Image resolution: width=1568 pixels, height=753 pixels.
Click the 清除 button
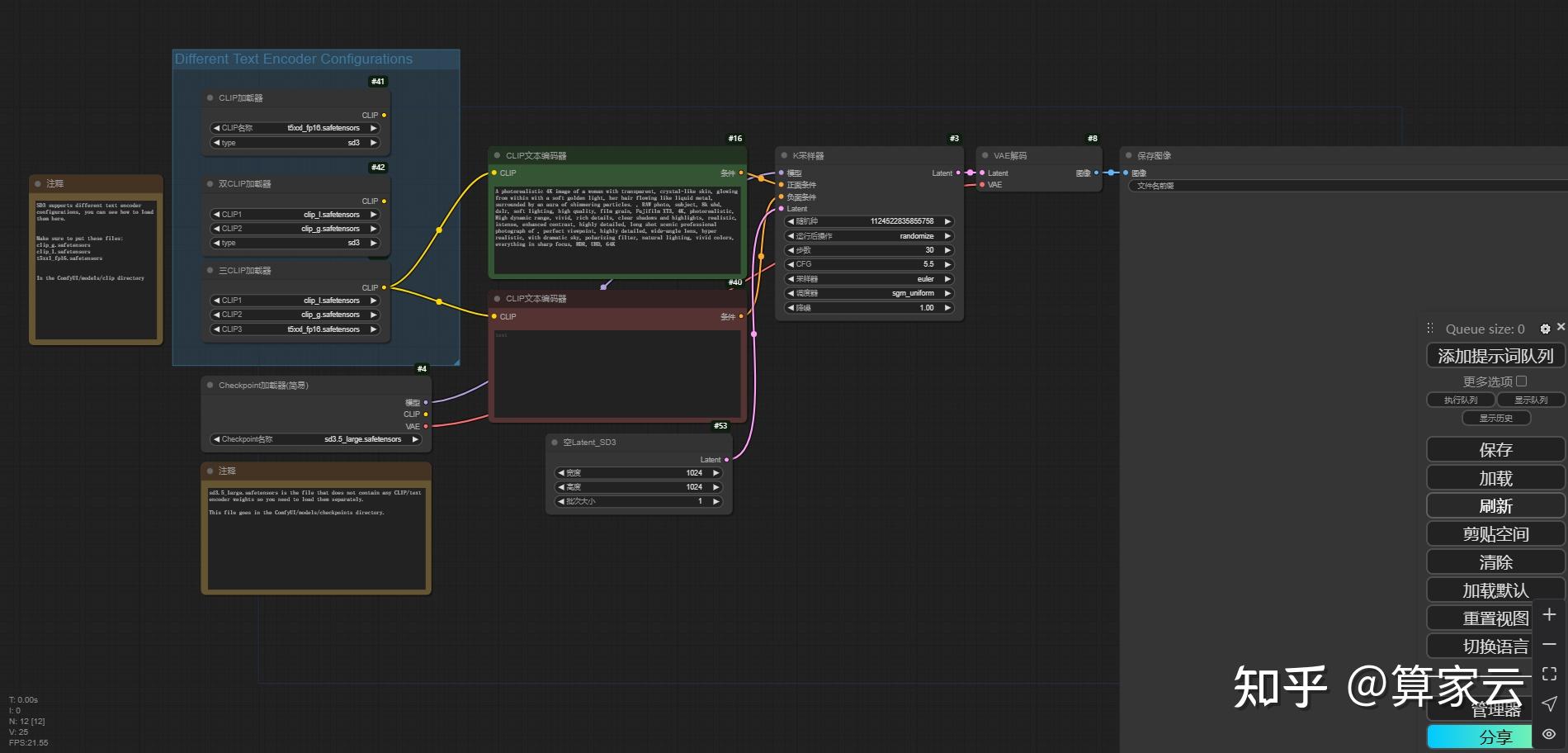tap(1495, 562)
